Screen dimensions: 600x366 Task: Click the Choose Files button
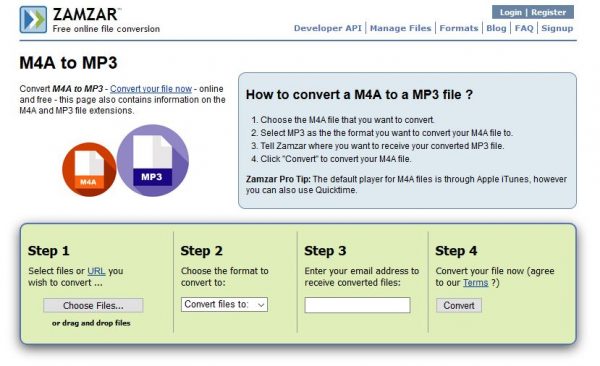coord(93,306)
